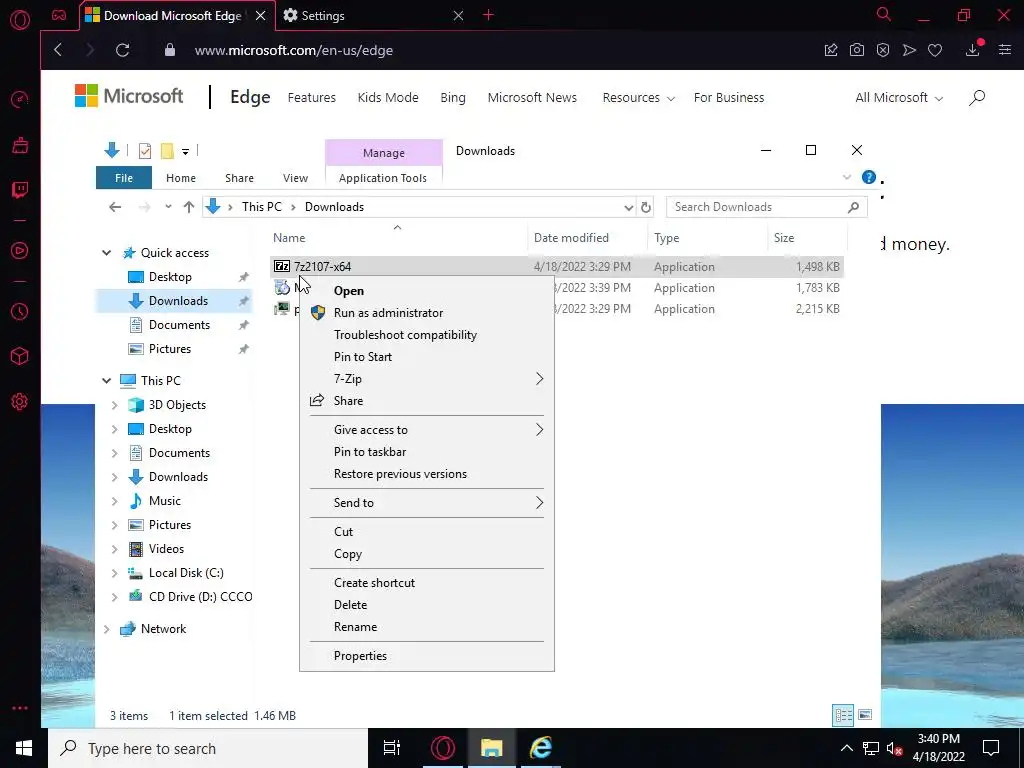Open My Flow send icon

[x=909, y=50]
